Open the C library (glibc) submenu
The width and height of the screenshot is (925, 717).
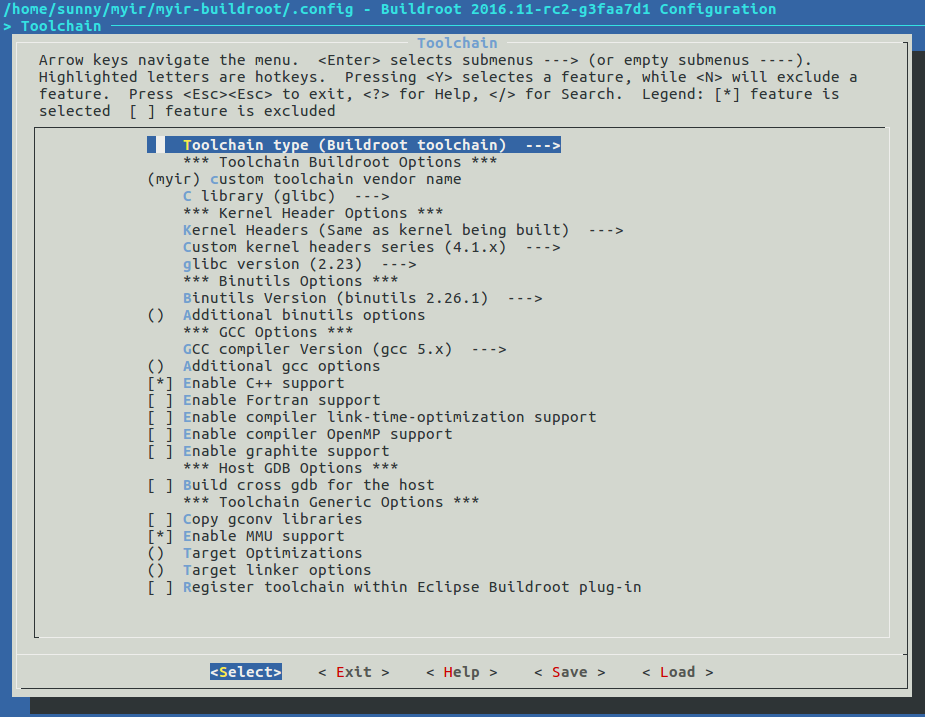286,197
